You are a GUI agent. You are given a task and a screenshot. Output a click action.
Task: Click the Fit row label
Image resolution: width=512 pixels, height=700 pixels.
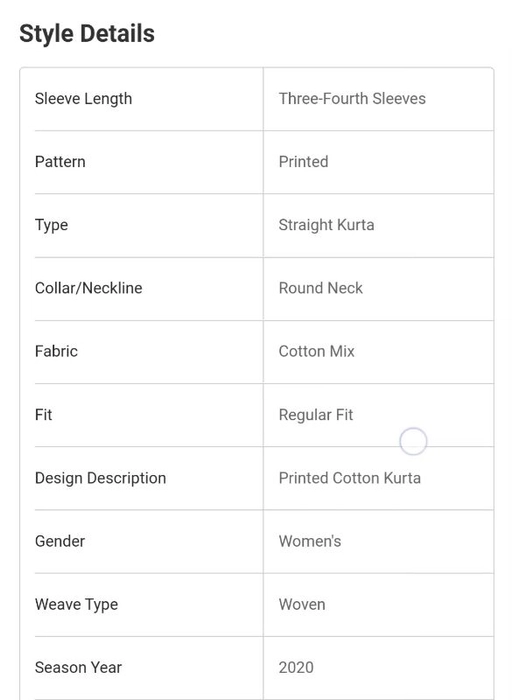(43, 415)
